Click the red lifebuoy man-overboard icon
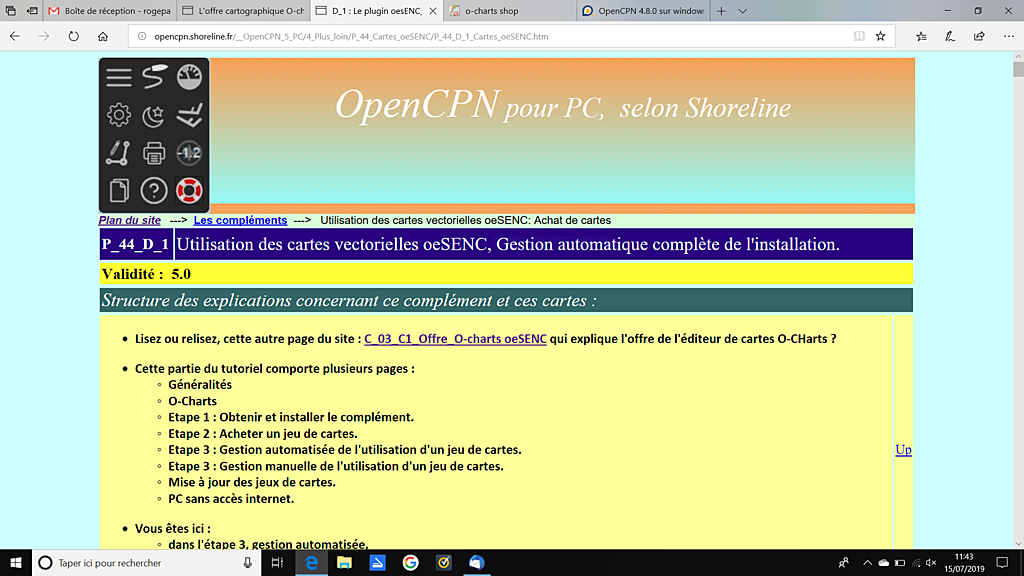Image resolution: width=1024 pixels, height=576 pixels. tap(189, 191)
